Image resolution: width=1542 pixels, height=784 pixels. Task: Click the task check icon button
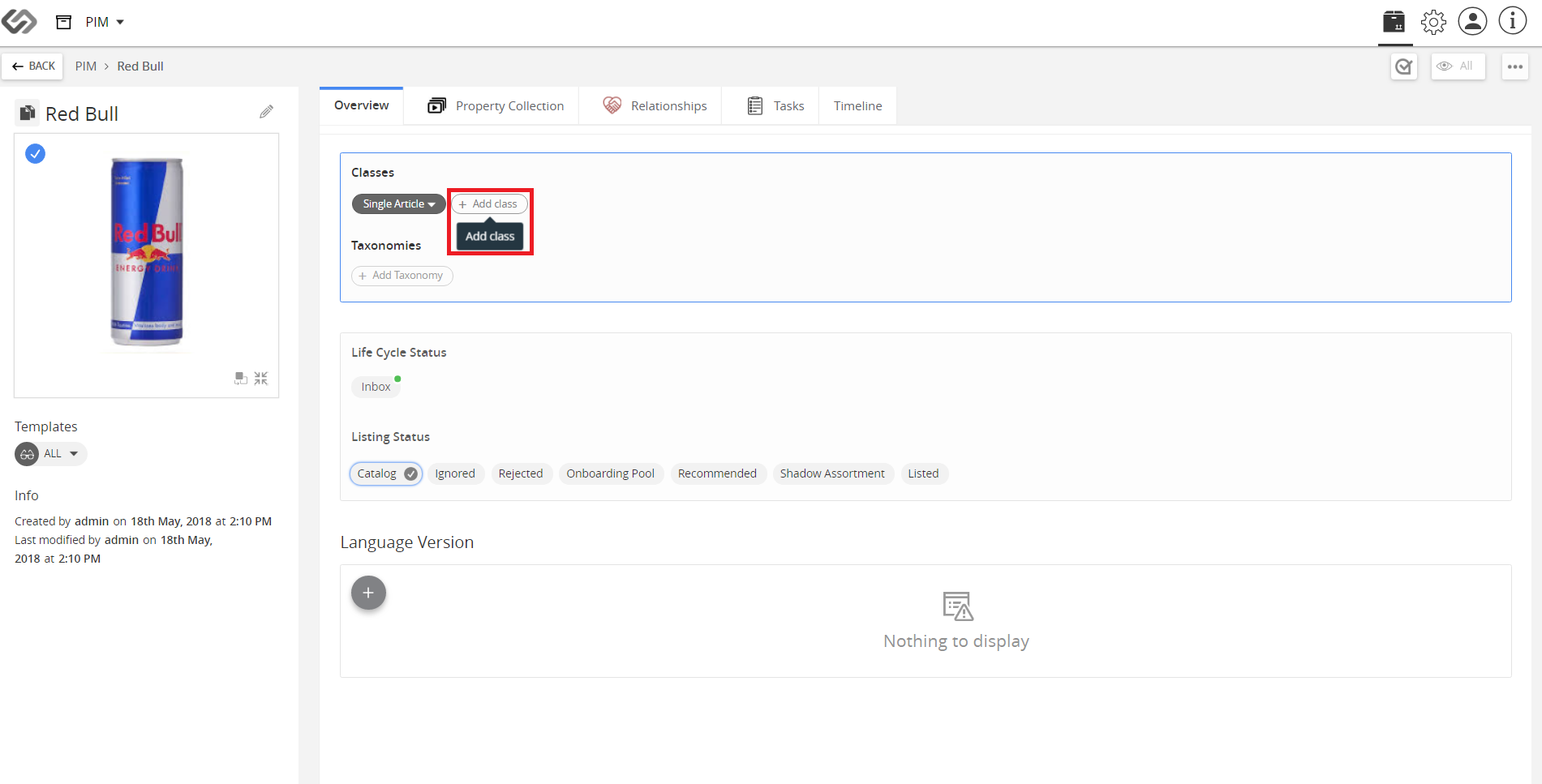coord(1404,66)
